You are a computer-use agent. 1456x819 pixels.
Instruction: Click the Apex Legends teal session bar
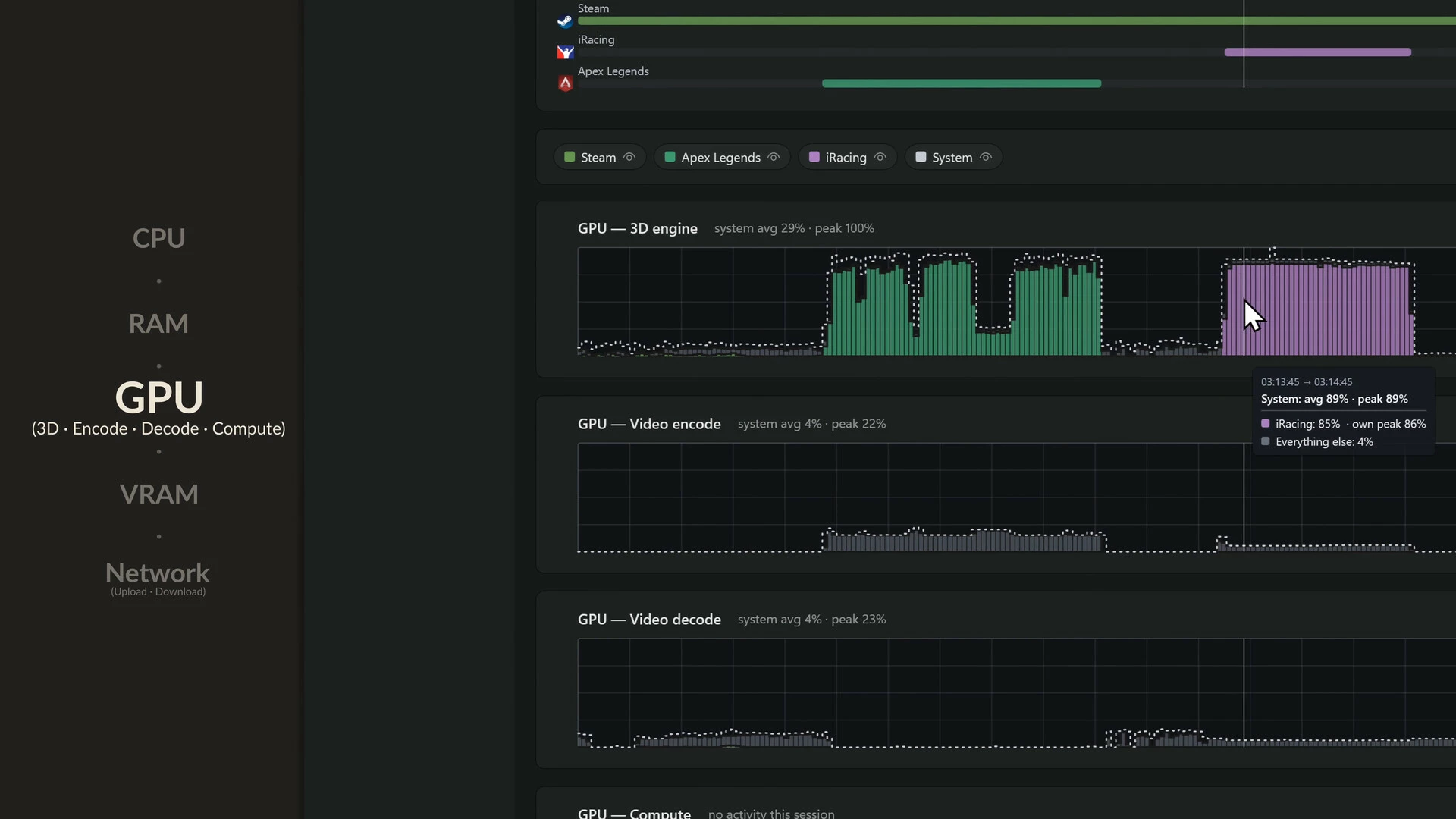(962, 83)
